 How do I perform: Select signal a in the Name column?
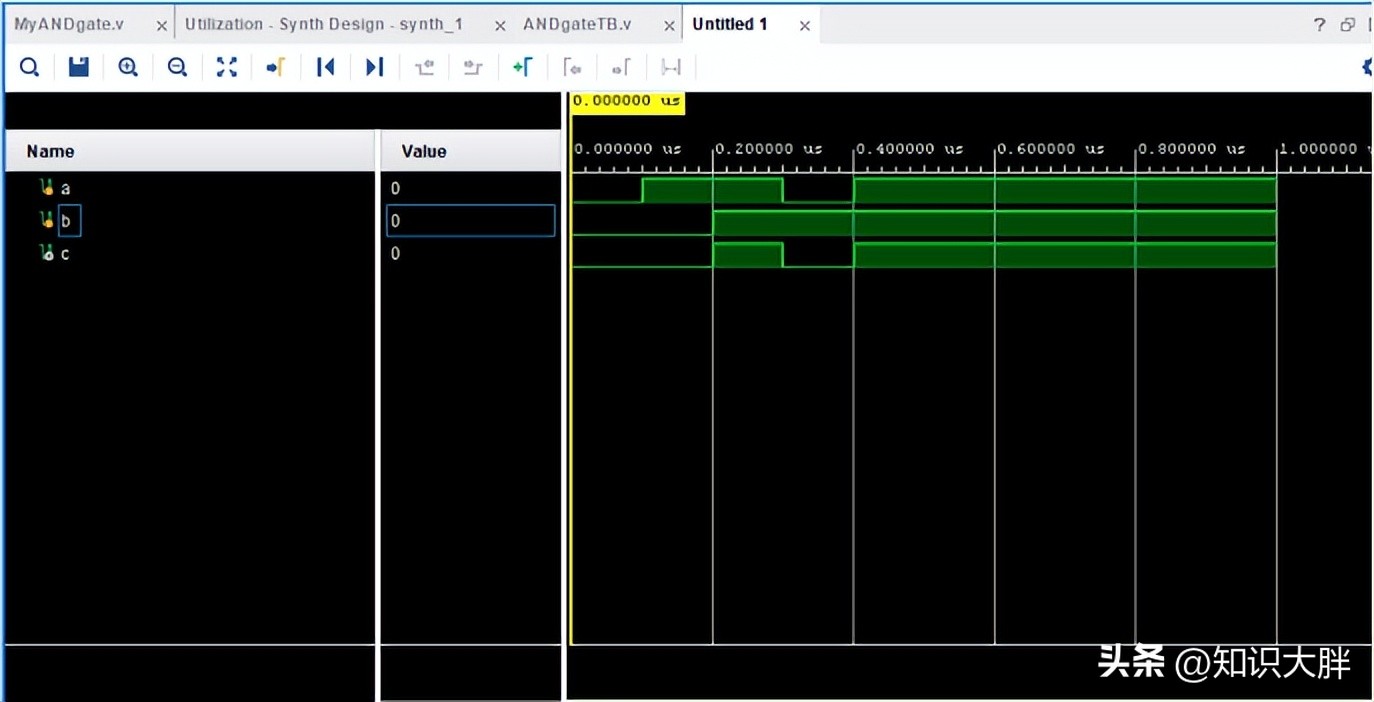[66, 187]
